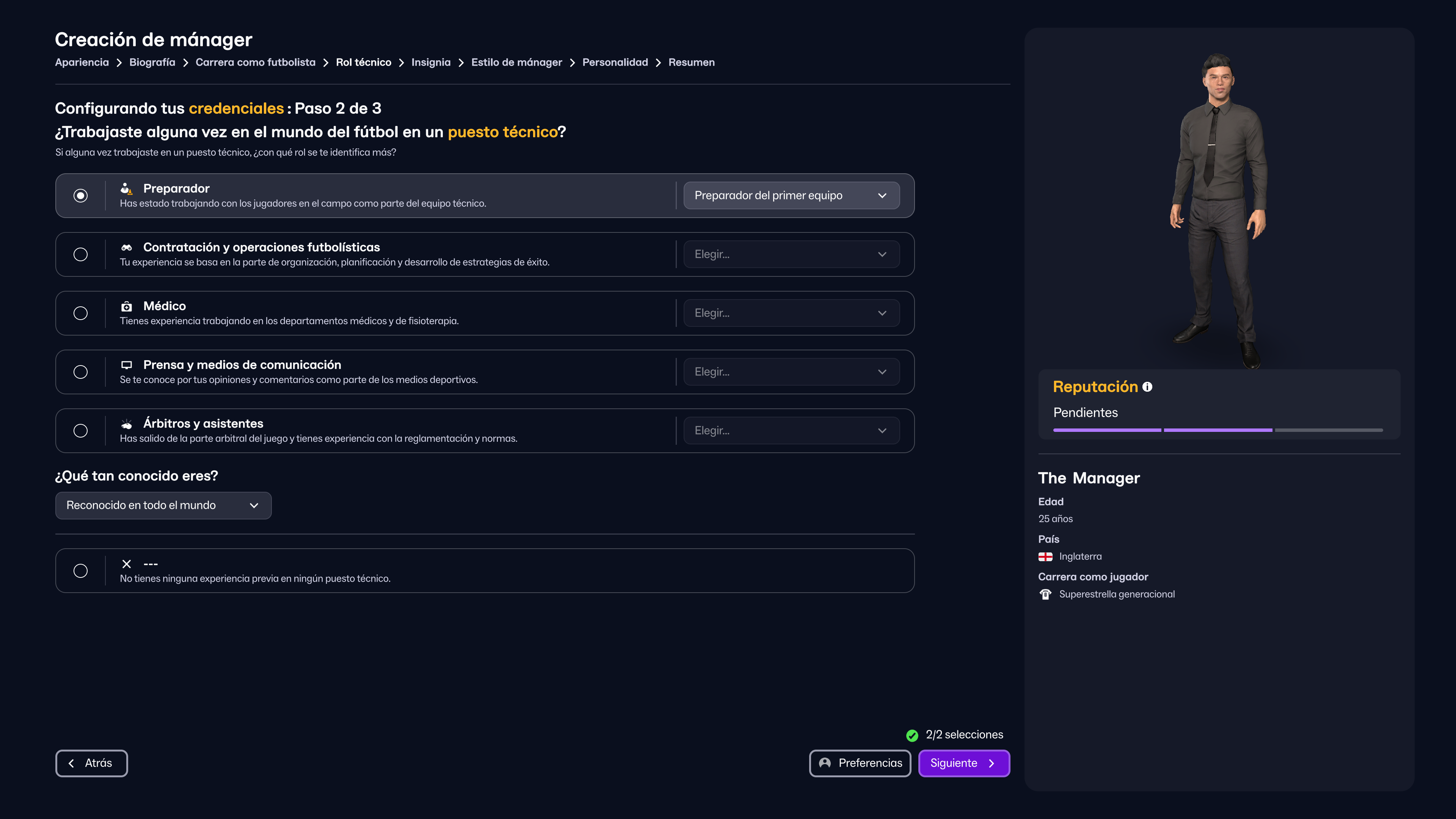Click the Médico medical kit icon
The height and width of the screenshot is (819, 1456).
click(126, 306)
